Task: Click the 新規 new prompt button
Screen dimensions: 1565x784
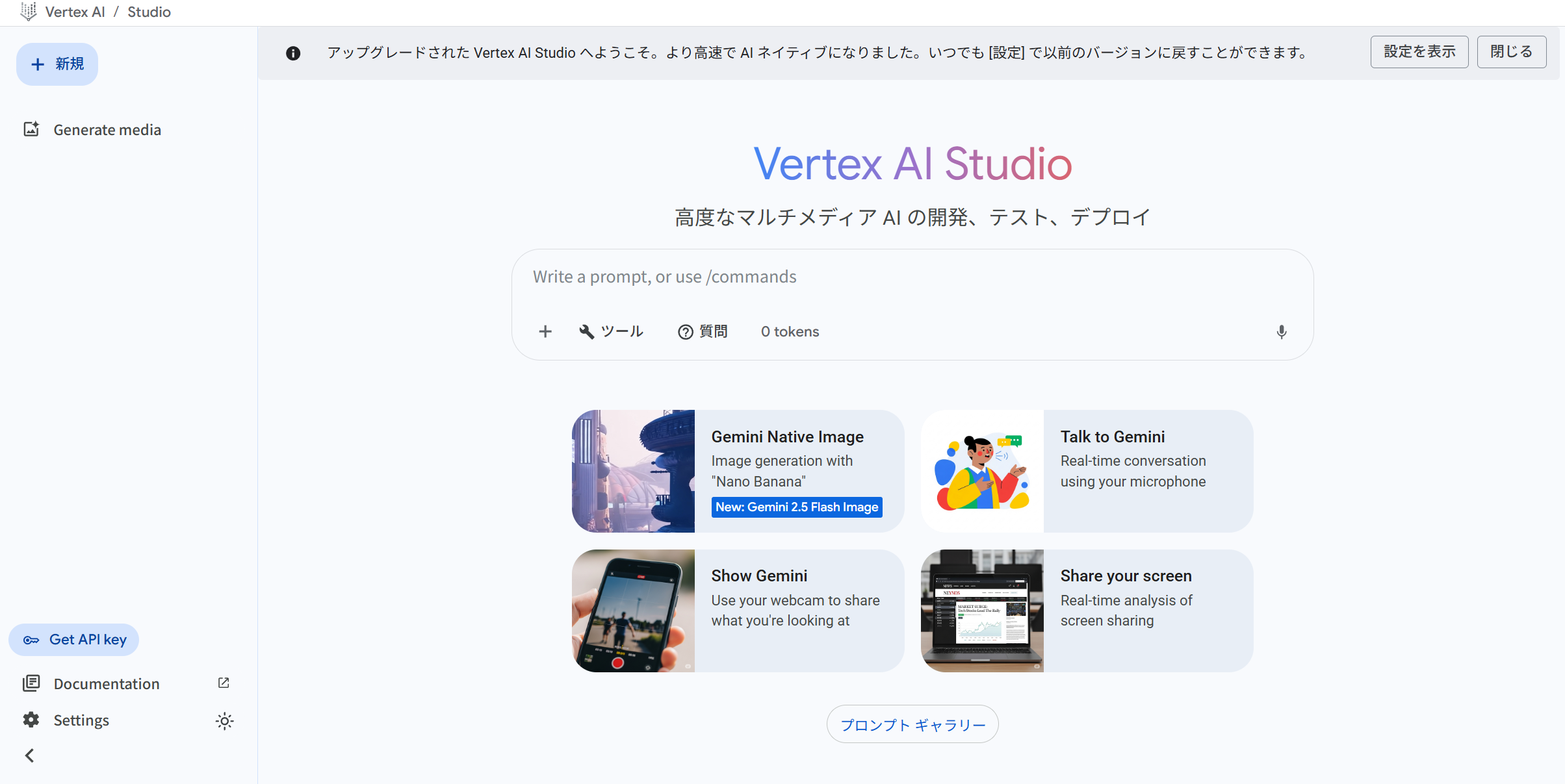Action: tap(57, 64)
